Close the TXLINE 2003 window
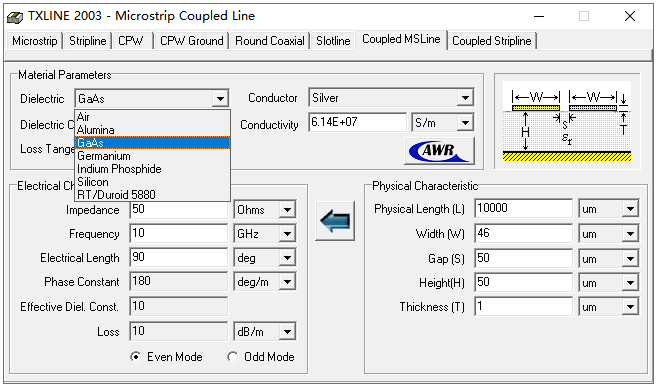The width and height of the screenshot is (657, 387). pyautogui.click(x=630, y=16)
